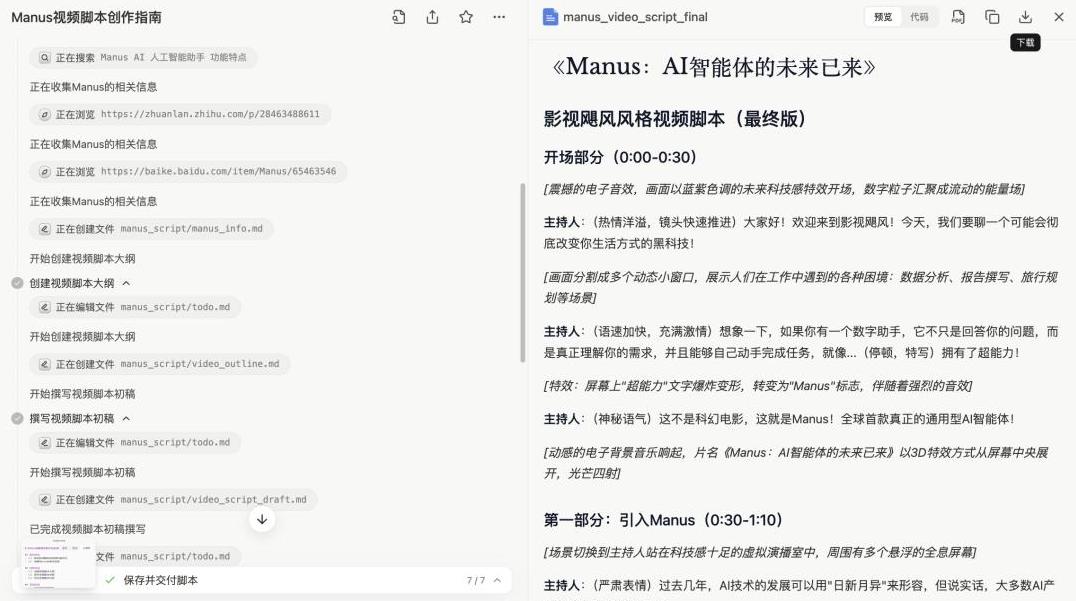Click the italic line starting 震撼的电子音效

point(784,189)
